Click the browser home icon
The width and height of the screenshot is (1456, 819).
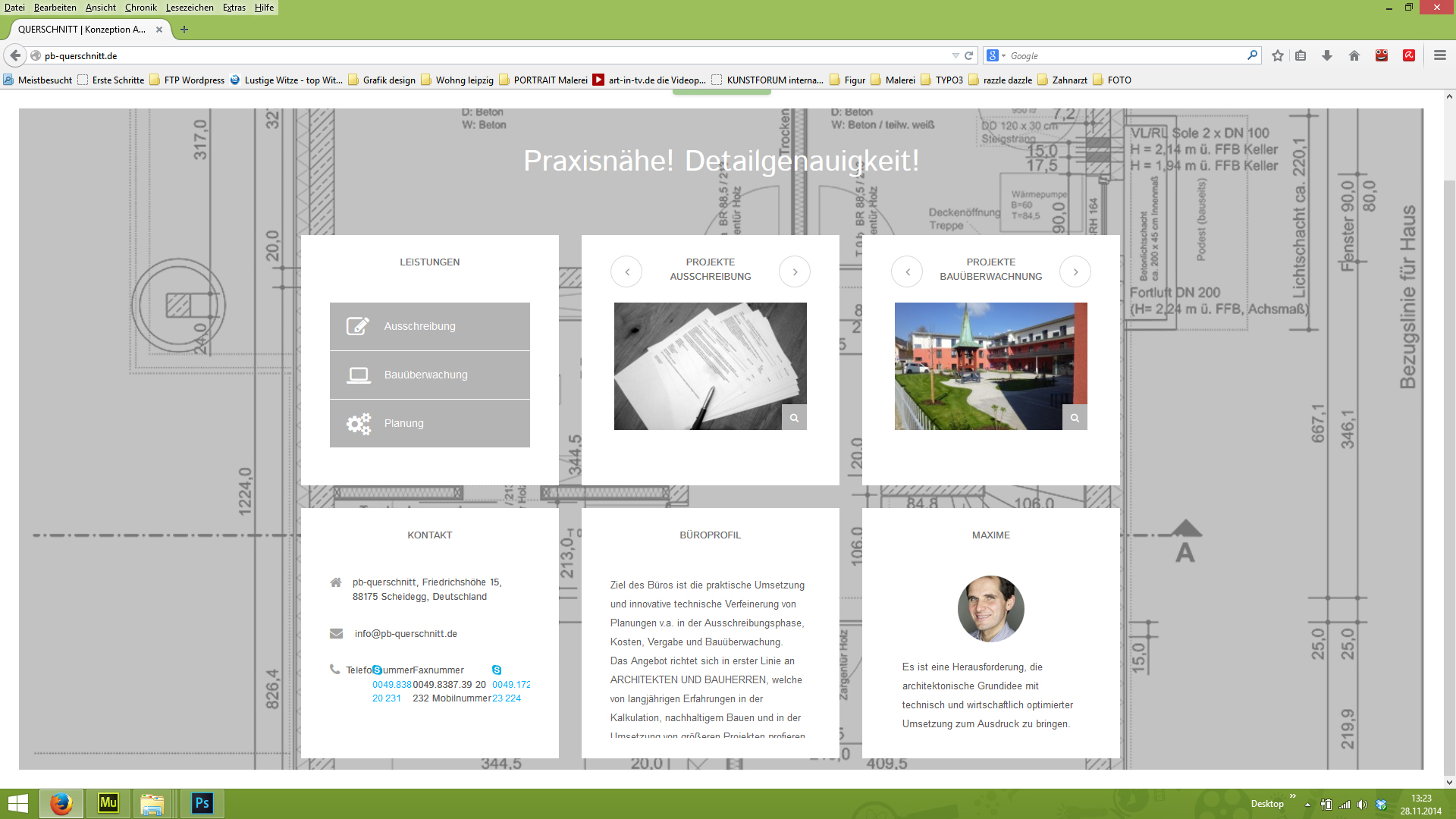click(x=1354, y=55)
